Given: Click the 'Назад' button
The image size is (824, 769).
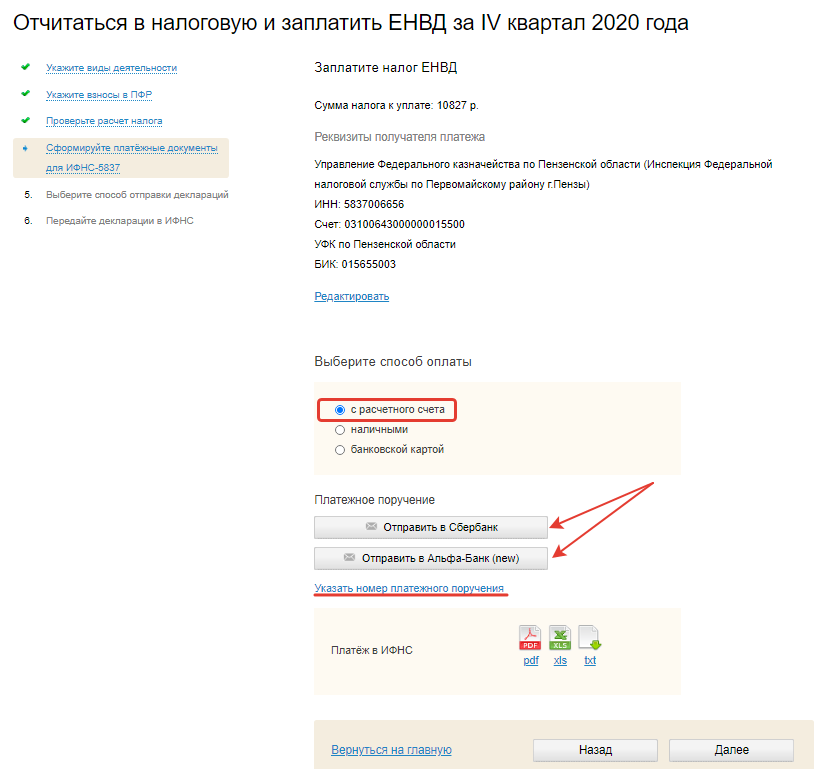Looking at the screenshot, I should click(x=595, y=750).
